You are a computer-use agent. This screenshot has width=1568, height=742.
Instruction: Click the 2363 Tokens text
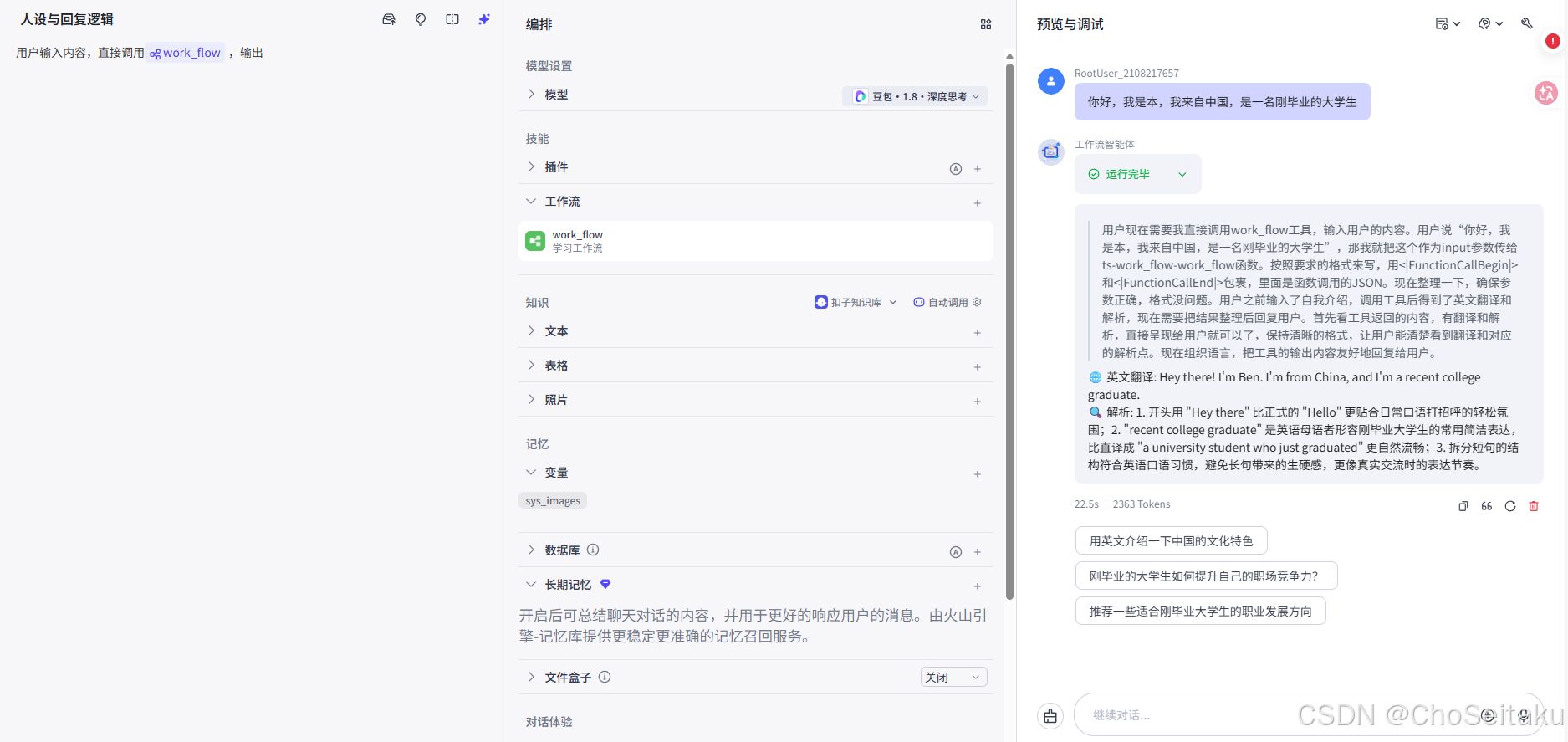pos(1142,504)
